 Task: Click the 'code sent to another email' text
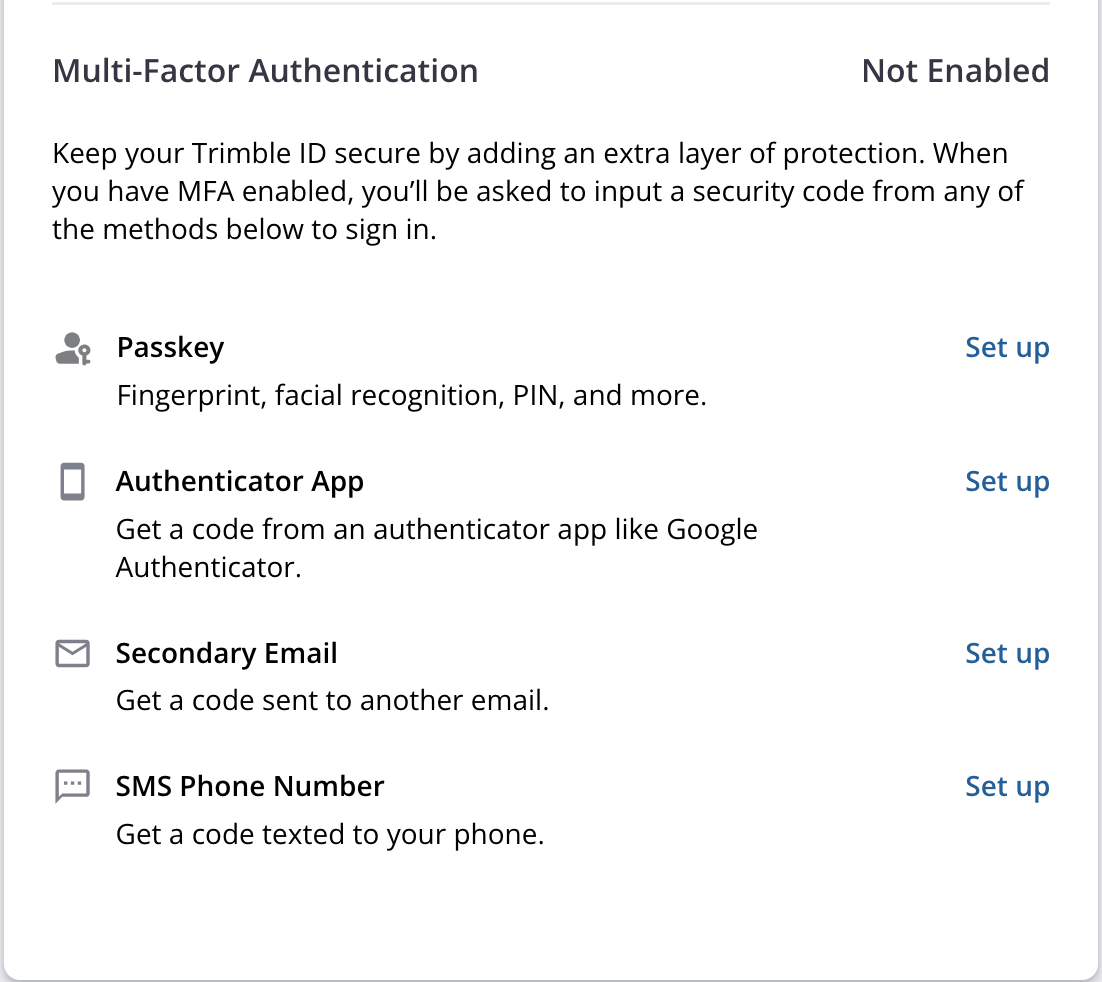coord(332,701)
